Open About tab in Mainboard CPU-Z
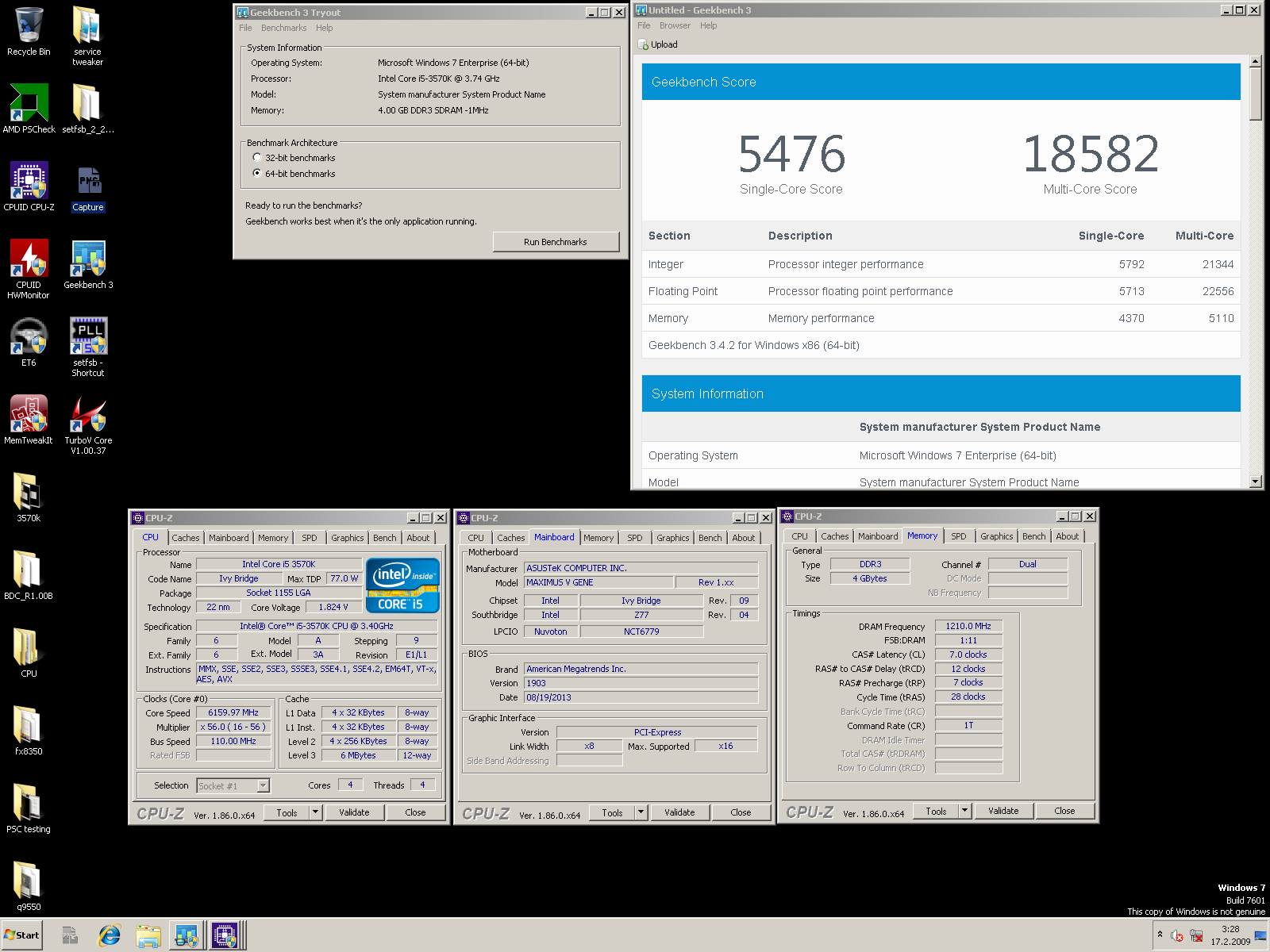Screen dimensions: 1270x952 pyautogui.click(x=744, y=538)
